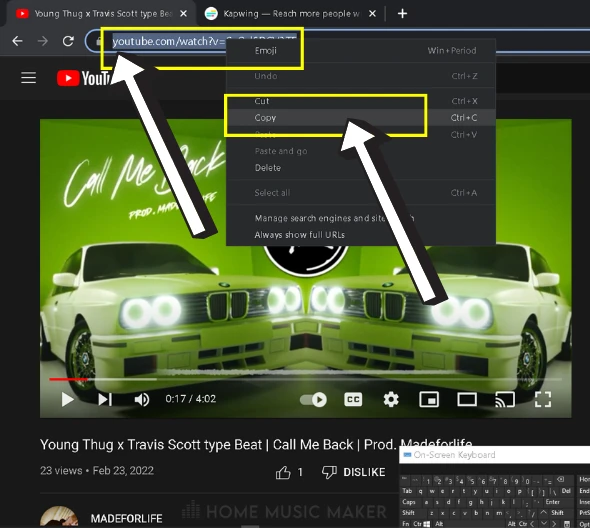This screenshot has width=590, height=528.
Task: Choose Undo in the context menu
Action: point(360,76)
